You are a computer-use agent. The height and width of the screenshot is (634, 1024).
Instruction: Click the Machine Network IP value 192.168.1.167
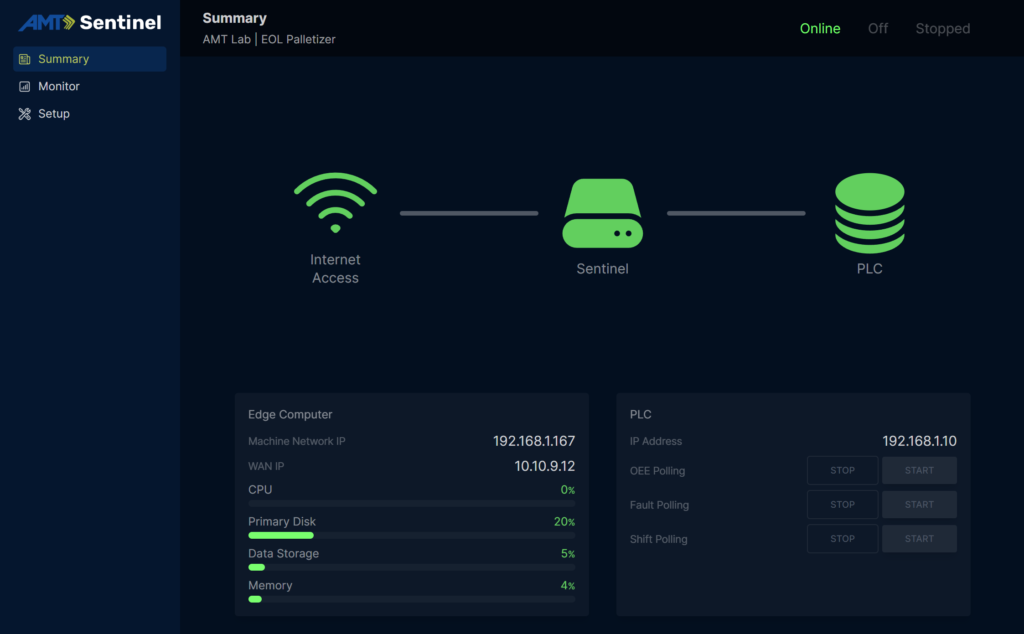pyautogui.click(x=533, y=441)
